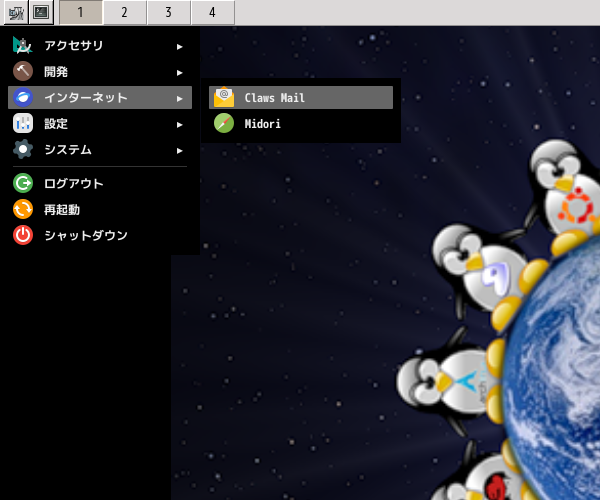Open the アクセサリ submenu label
The width and height of the screenshot is (600, 500).
pyautogui.click(x=73, y=46)
